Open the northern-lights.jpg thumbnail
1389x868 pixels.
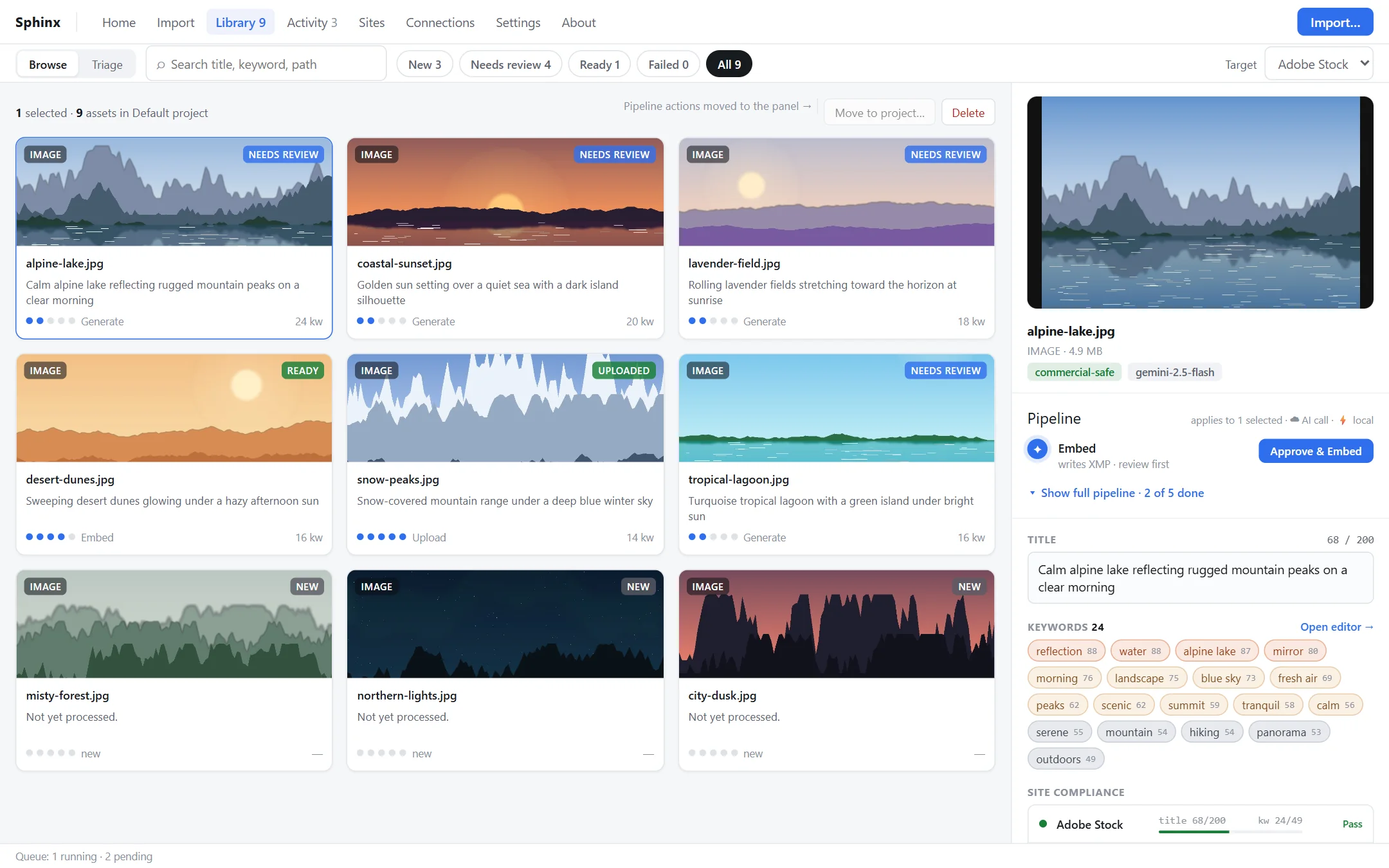505,624
